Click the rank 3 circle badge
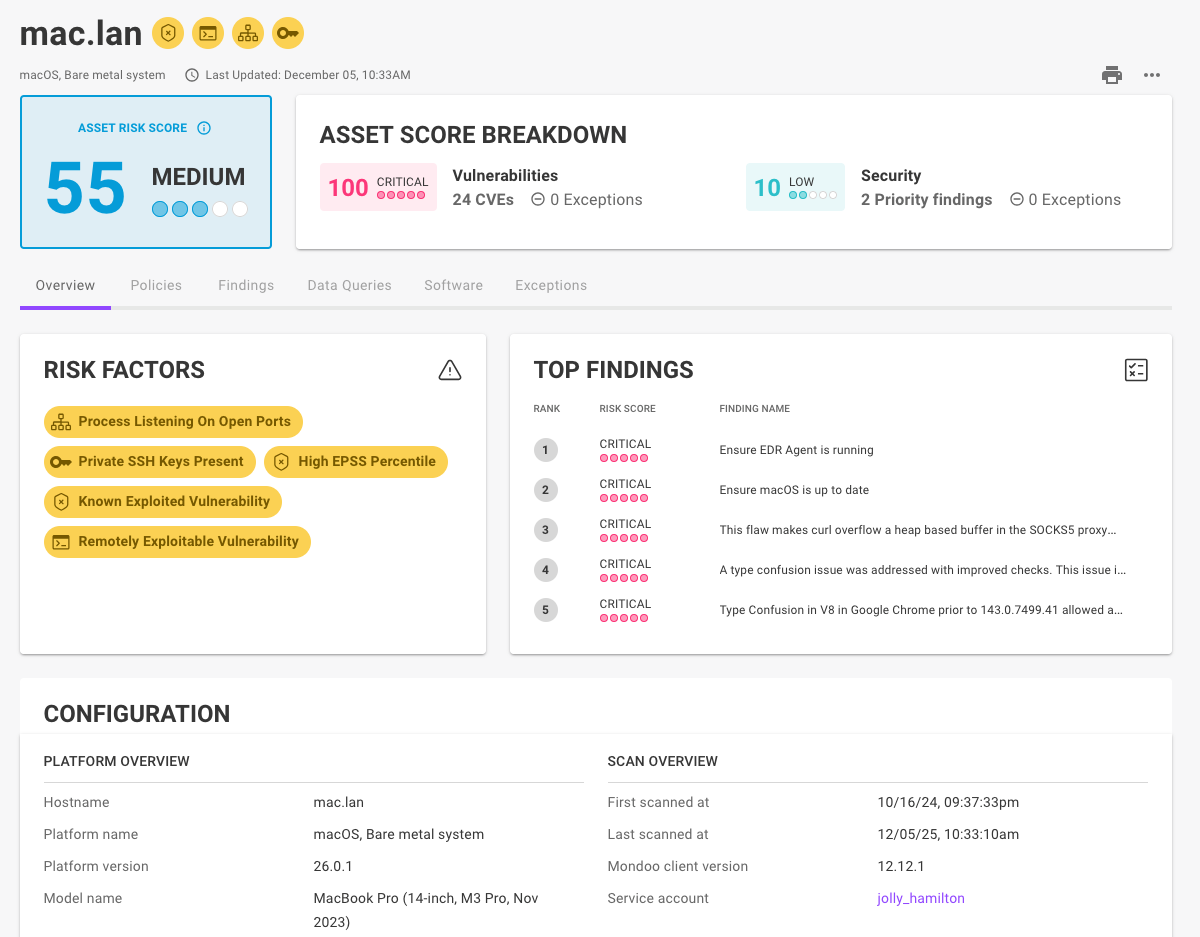The image size is (1200, 937). (x=545, y=530)
